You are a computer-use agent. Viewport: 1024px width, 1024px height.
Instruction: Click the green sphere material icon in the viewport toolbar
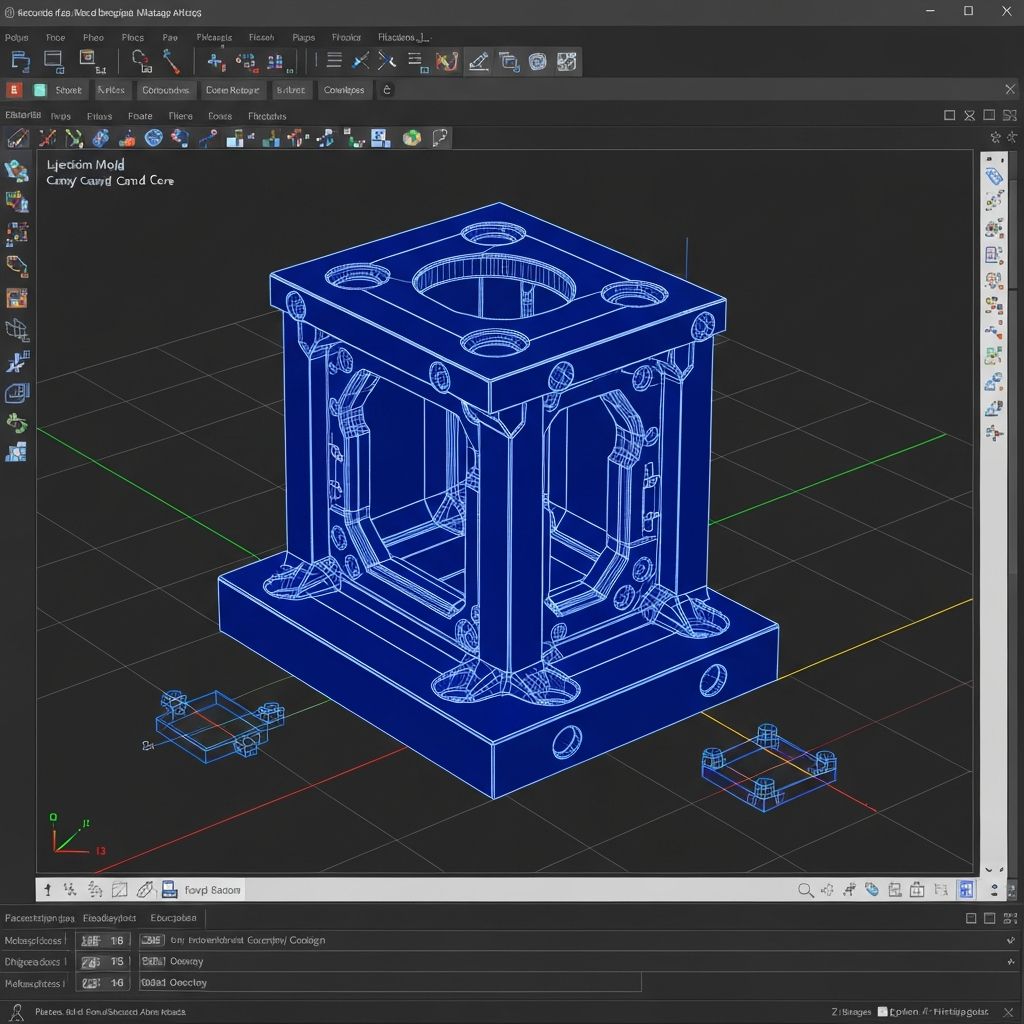[412, 137]
